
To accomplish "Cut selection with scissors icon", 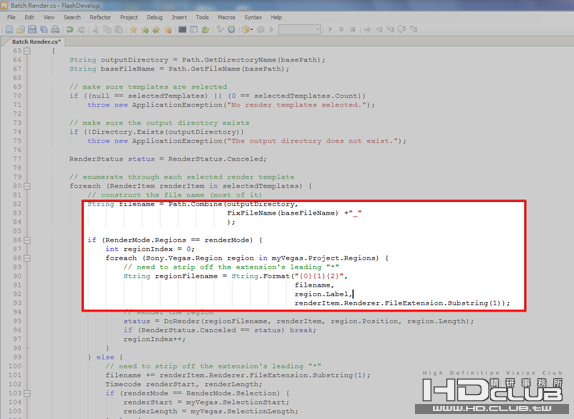I will click(x=96, y=29).
